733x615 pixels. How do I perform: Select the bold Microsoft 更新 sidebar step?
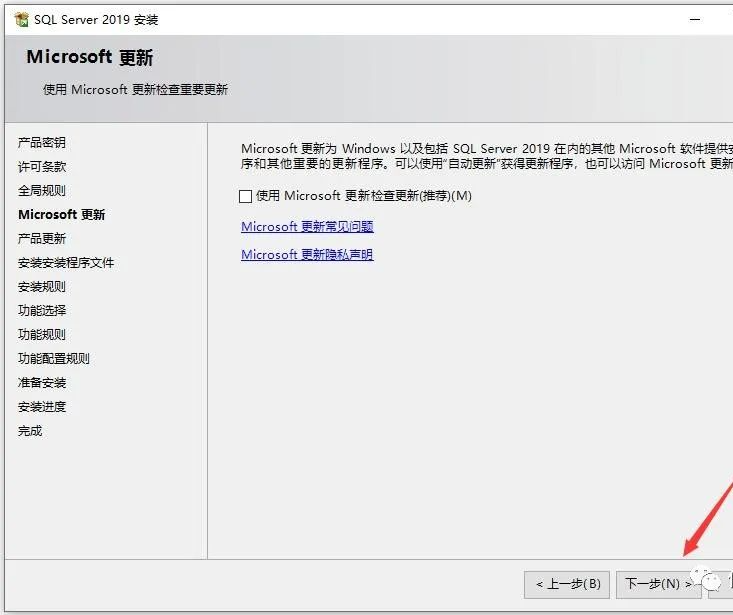coord(62,215)
